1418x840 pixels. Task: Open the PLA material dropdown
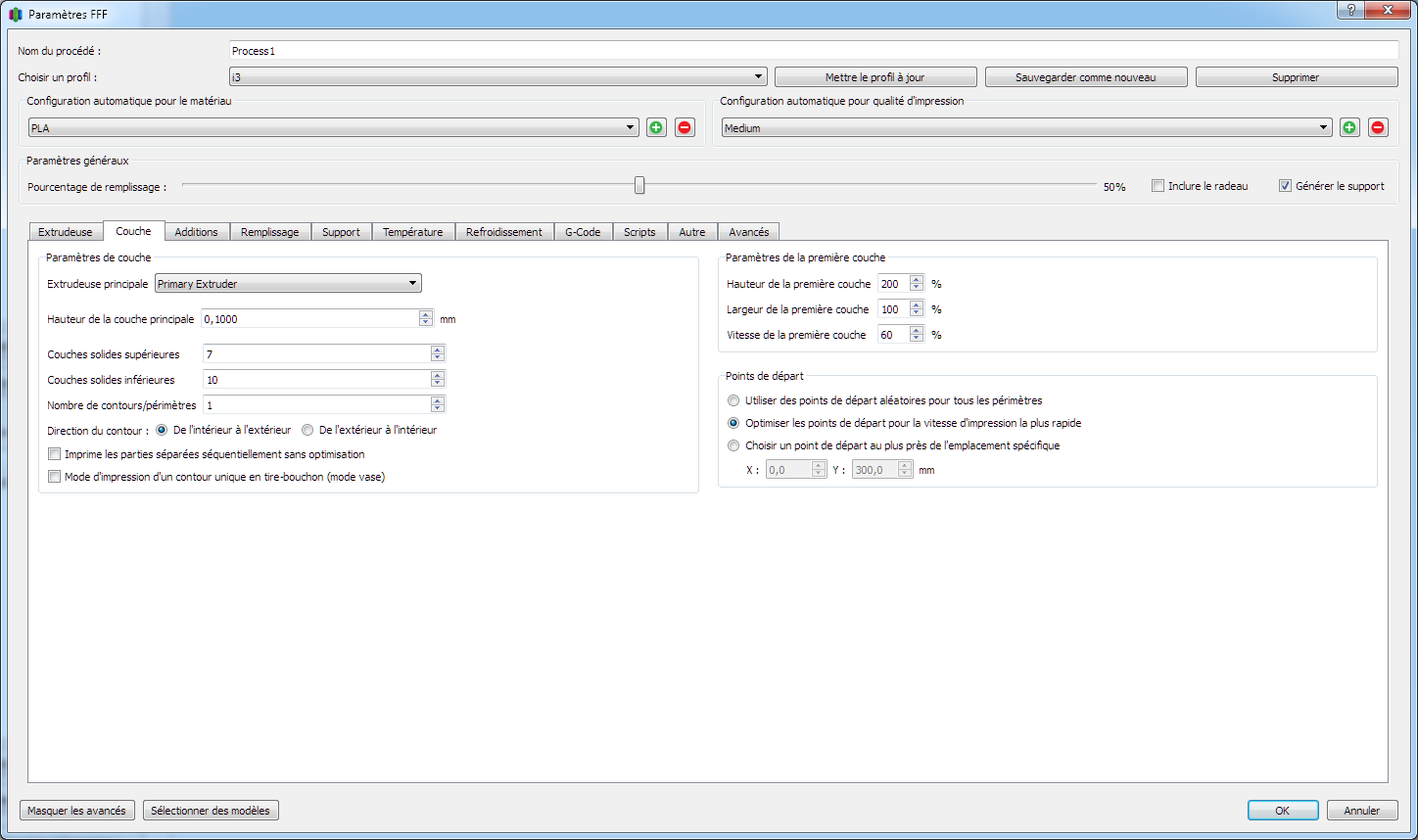coord(333,127)
